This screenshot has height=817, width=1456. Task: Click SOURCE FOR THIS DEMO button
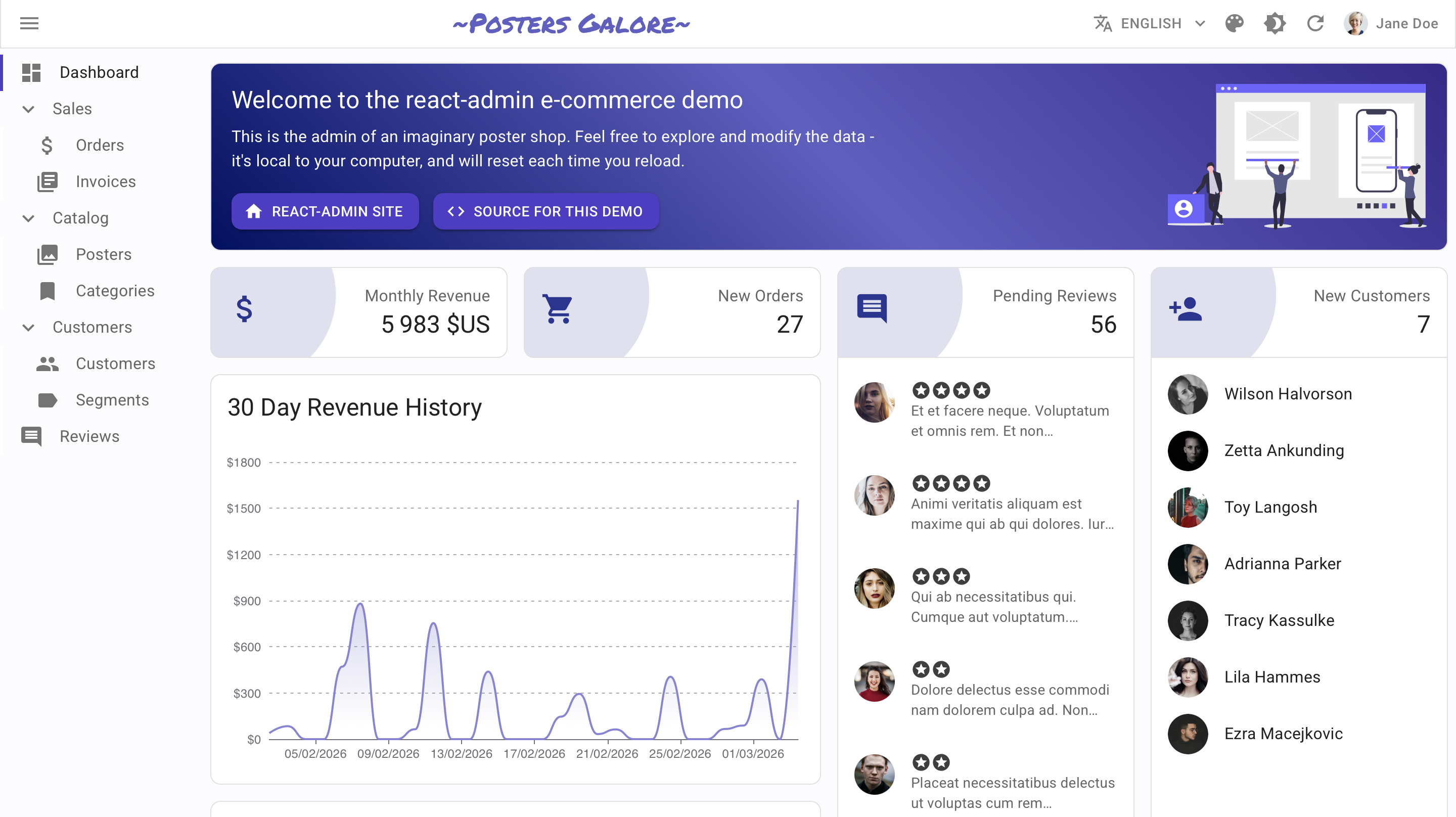click(x=545, y=211)
